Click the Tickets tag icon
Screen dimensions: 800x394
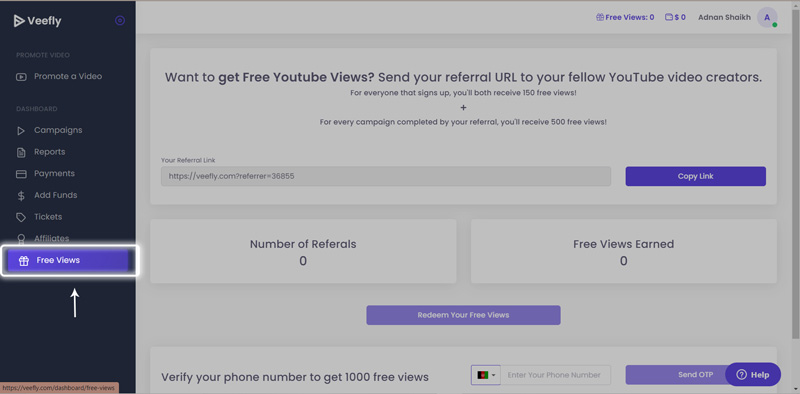coord(21,217)
